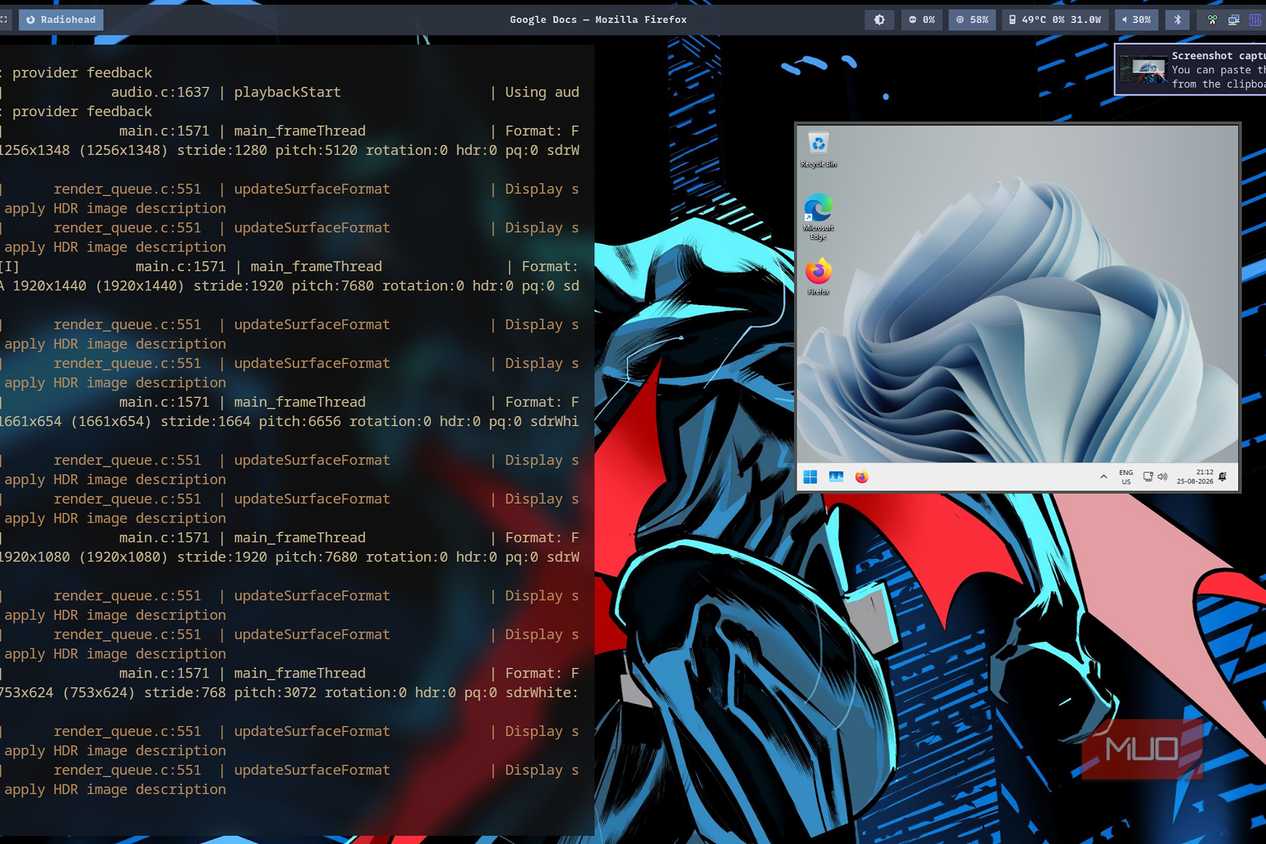
Task: Open the Widgets taskbar icon
Action: [x=836, y=477]
